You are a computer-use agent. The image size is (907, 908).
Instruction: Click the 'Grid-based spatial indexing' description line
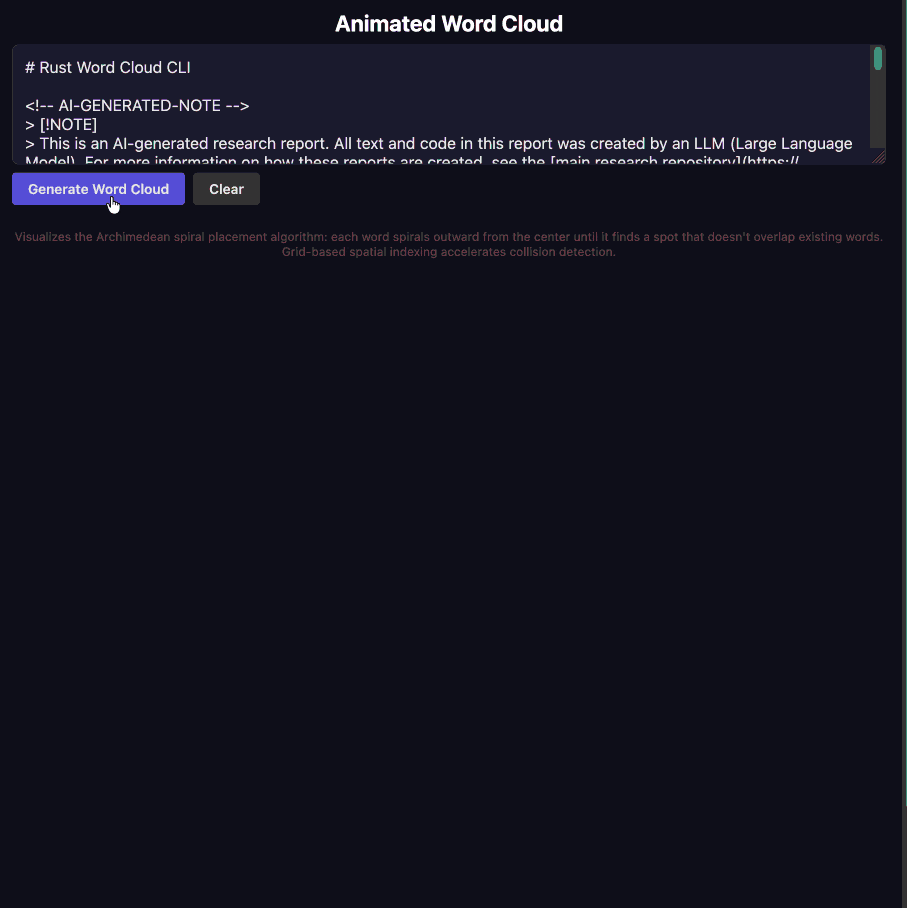coord(448,252)
